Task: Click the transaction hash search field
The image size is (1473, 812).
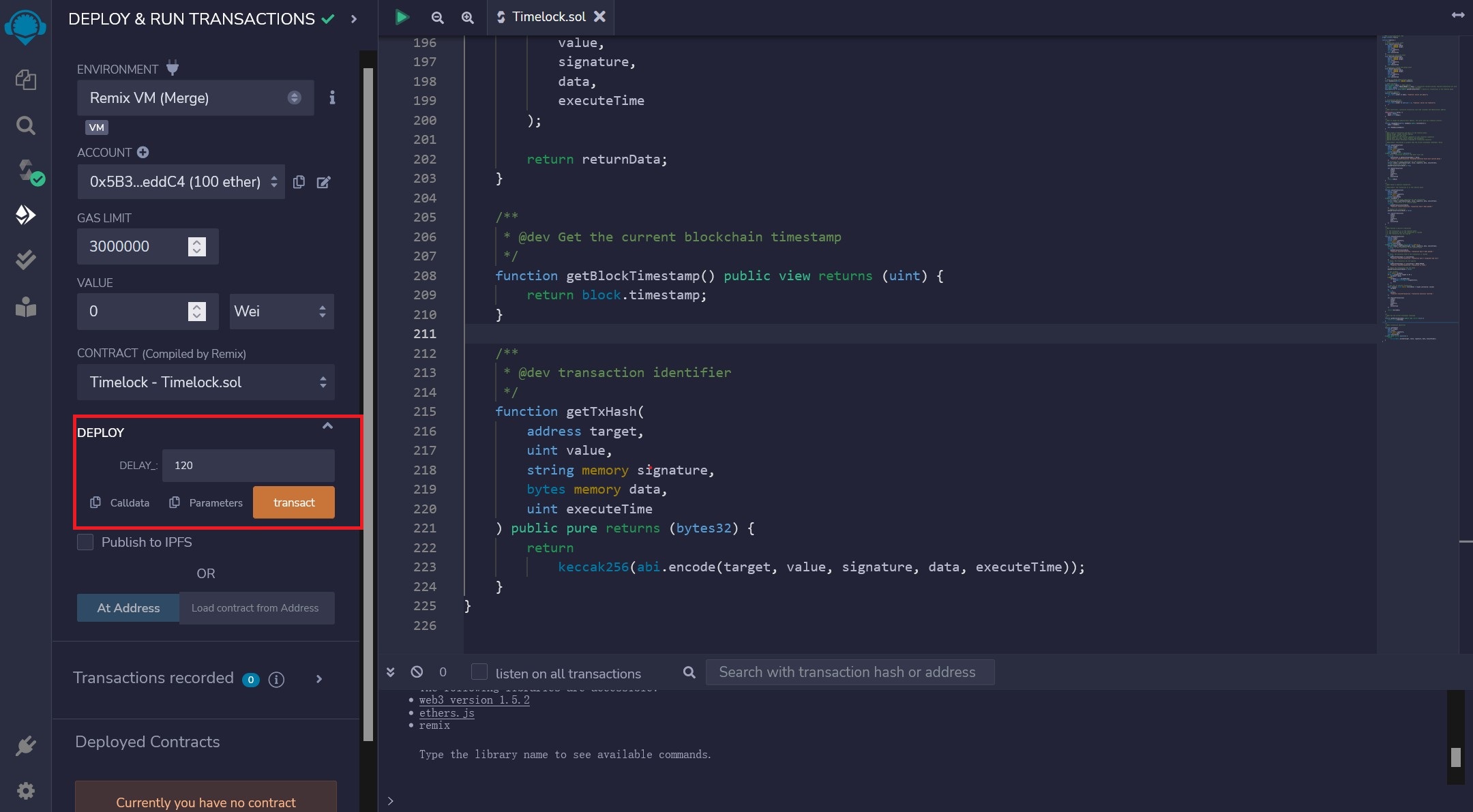Action: point(850,672)
